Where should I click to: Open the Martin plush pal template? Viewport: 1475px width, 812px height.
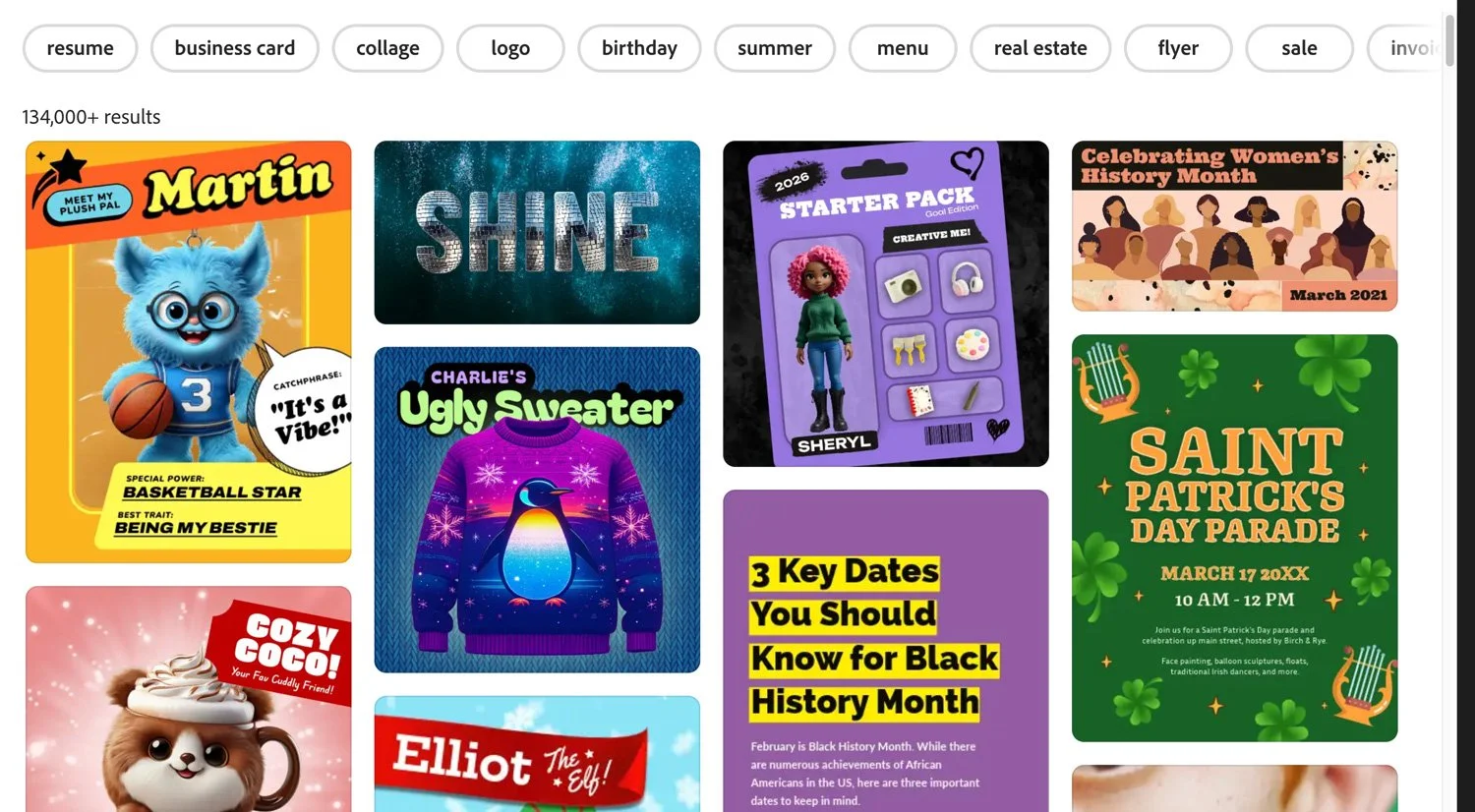point(189,352)
